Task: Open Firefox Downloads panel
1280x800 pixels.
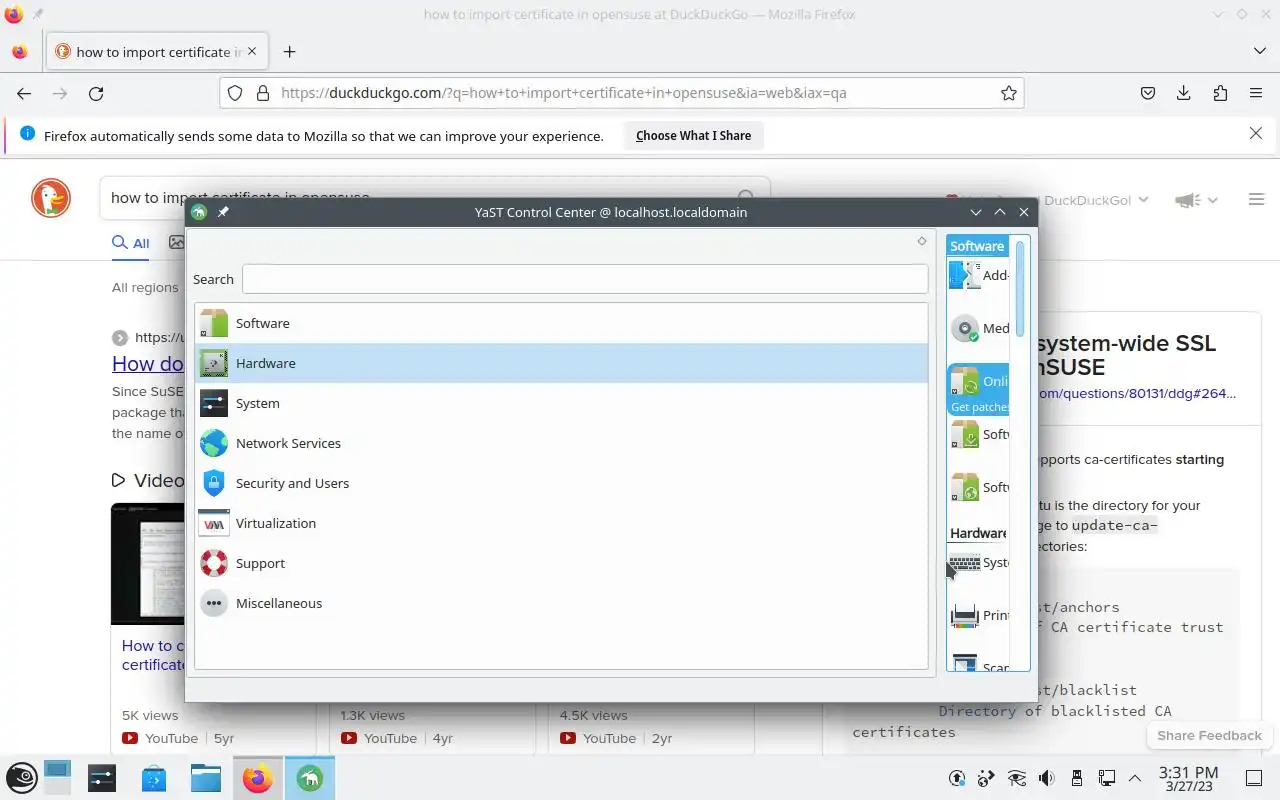Action: coord(1184,93)
